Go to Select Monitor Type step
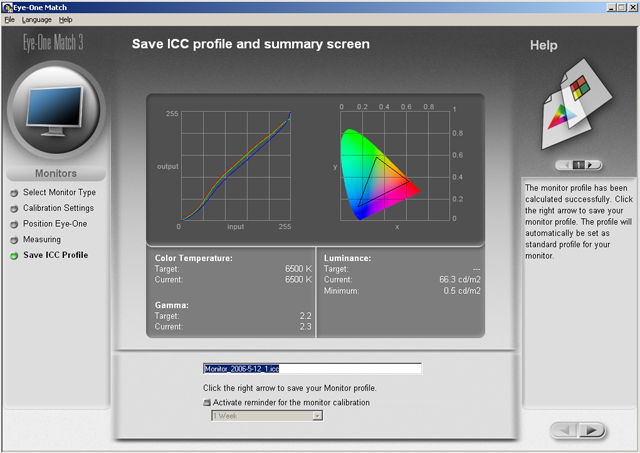The image size is (640, 453). [59, 192]
